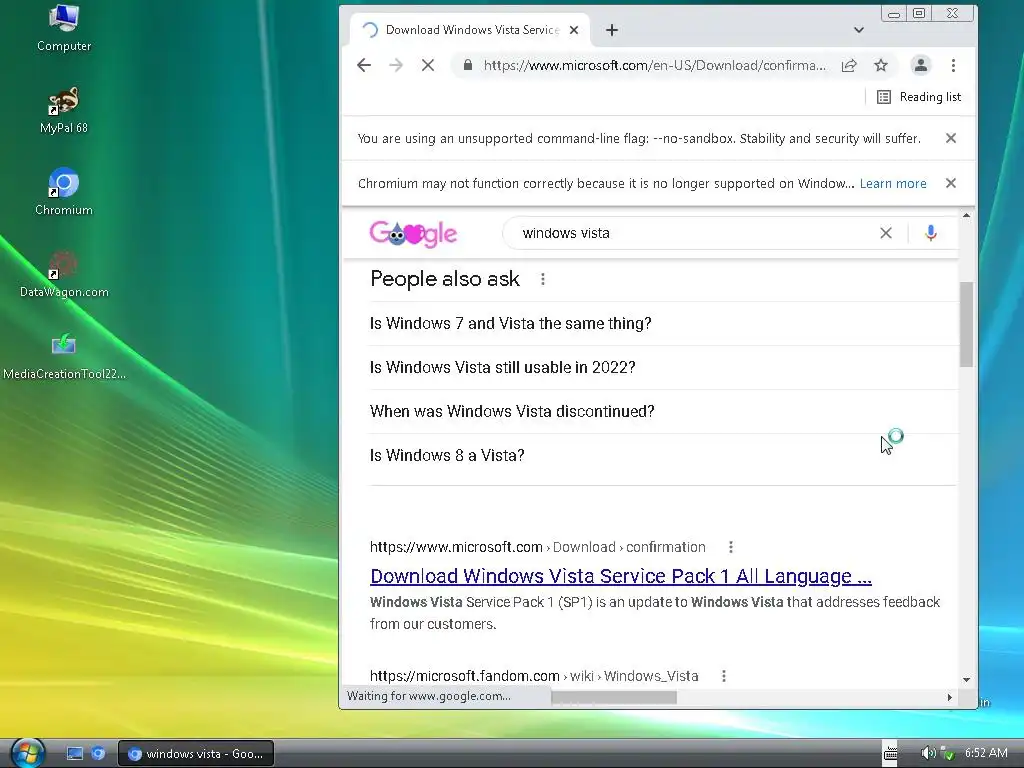Go back to the previous page

pos(364,65)
